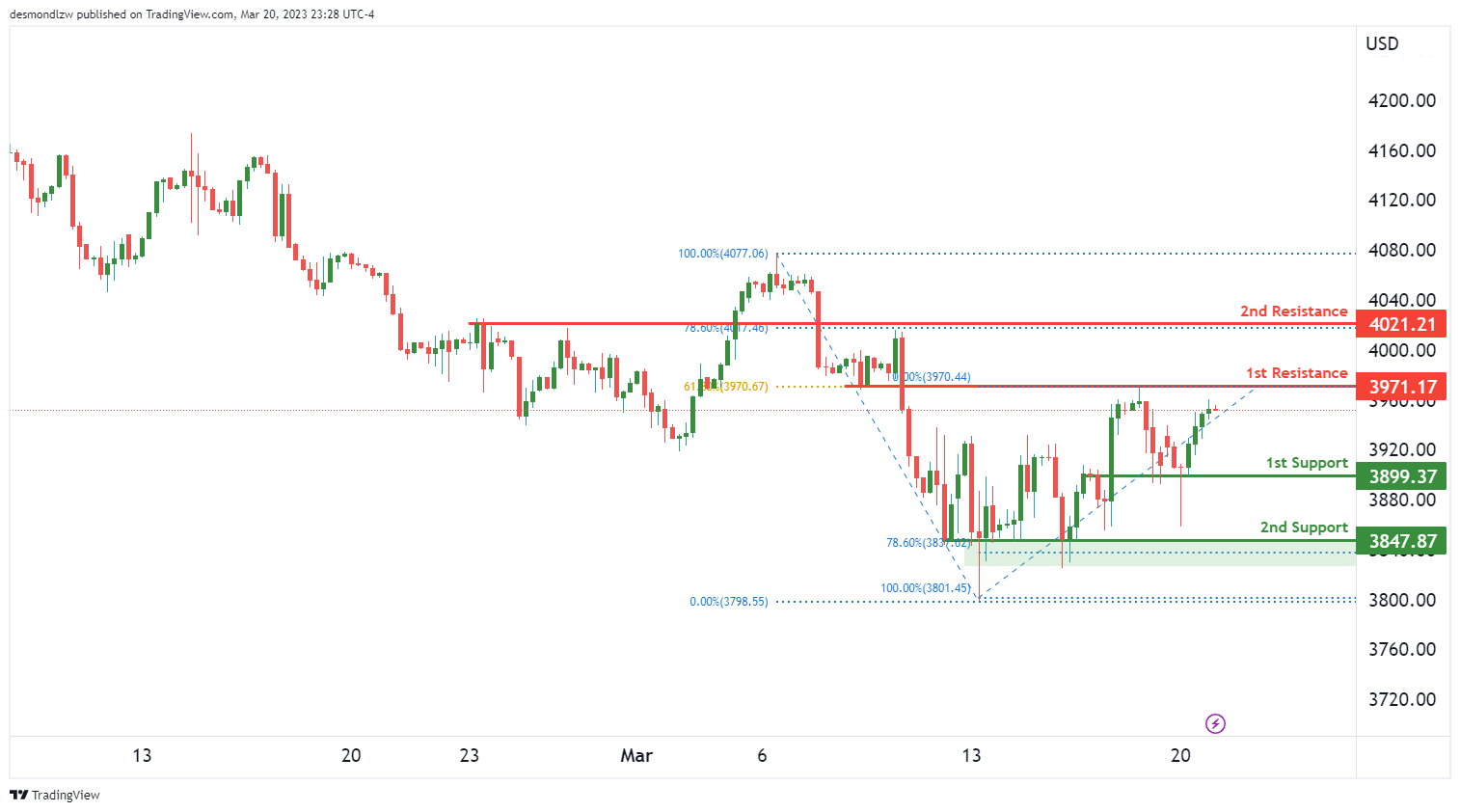Click the 0.00%(3798.55) Fibonacci level label

coord(729,602)
